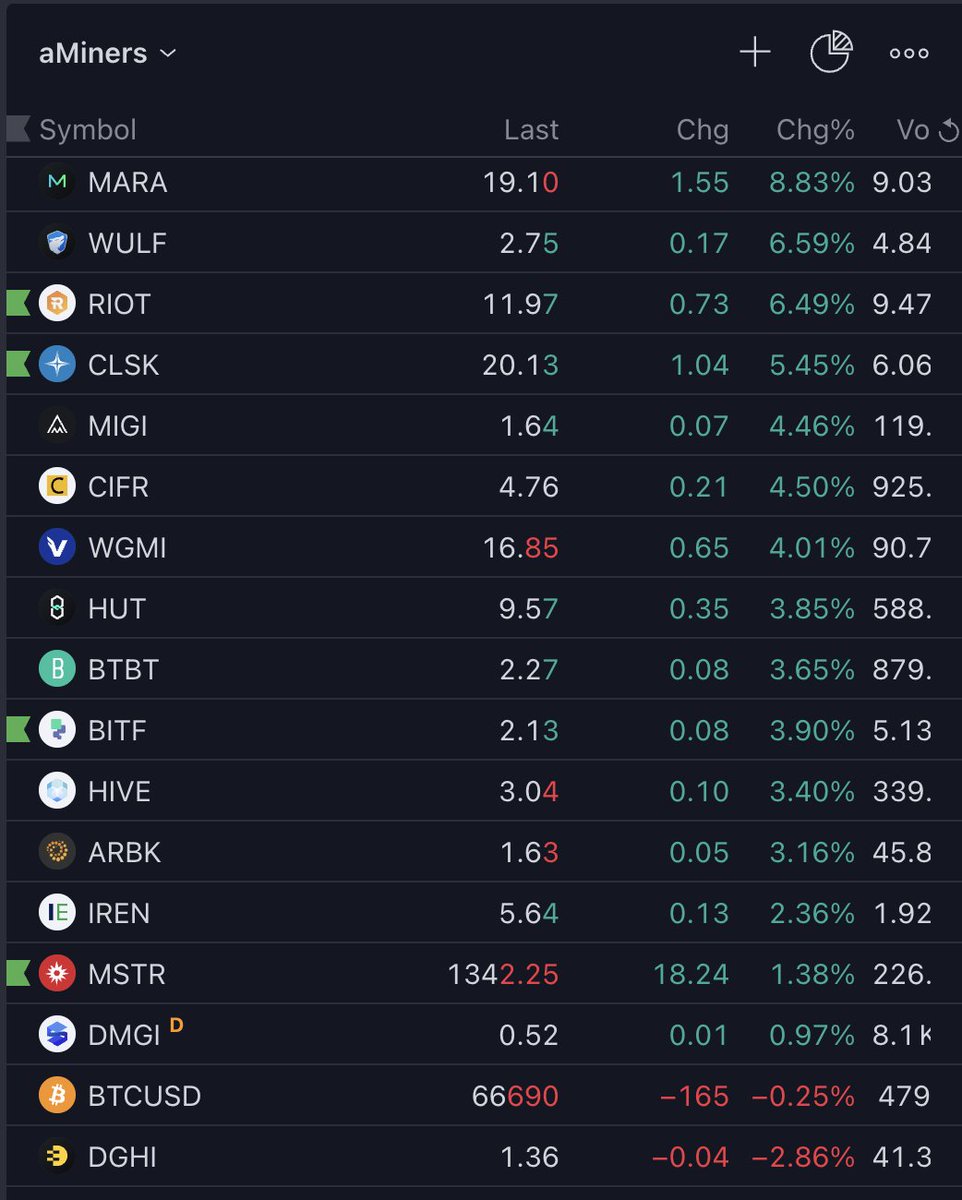Add a symbol with the plus icon
This screenshot has height=1200, width=962.
(755, 53)
